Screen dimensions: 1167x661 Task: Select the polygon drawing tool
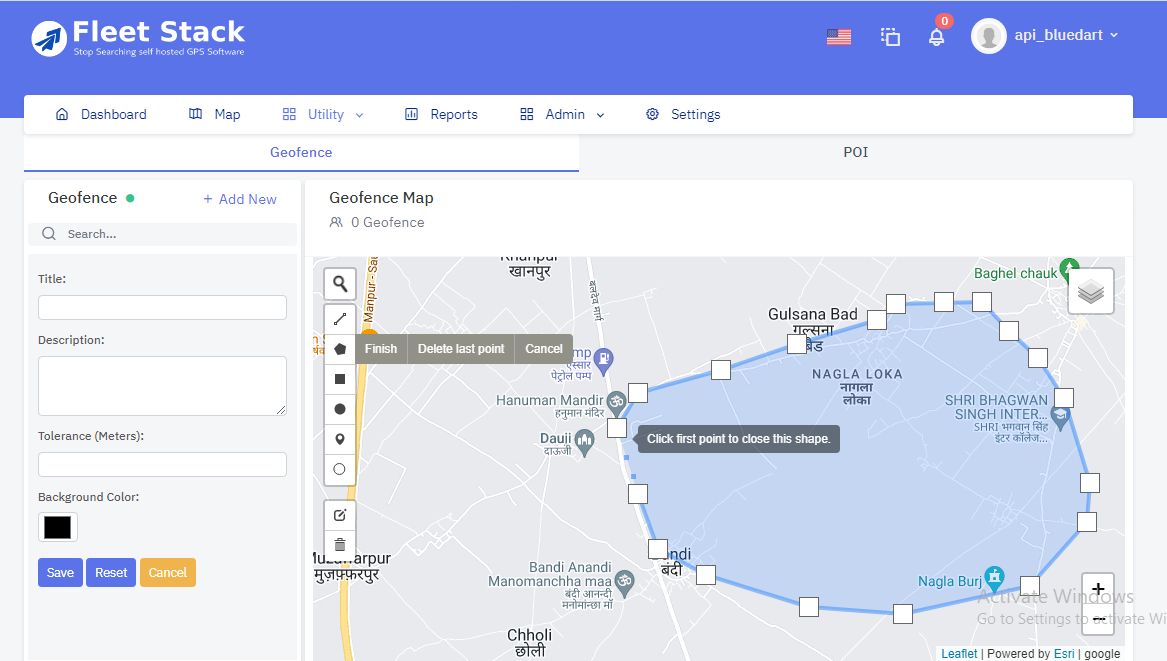coord(340,348)
